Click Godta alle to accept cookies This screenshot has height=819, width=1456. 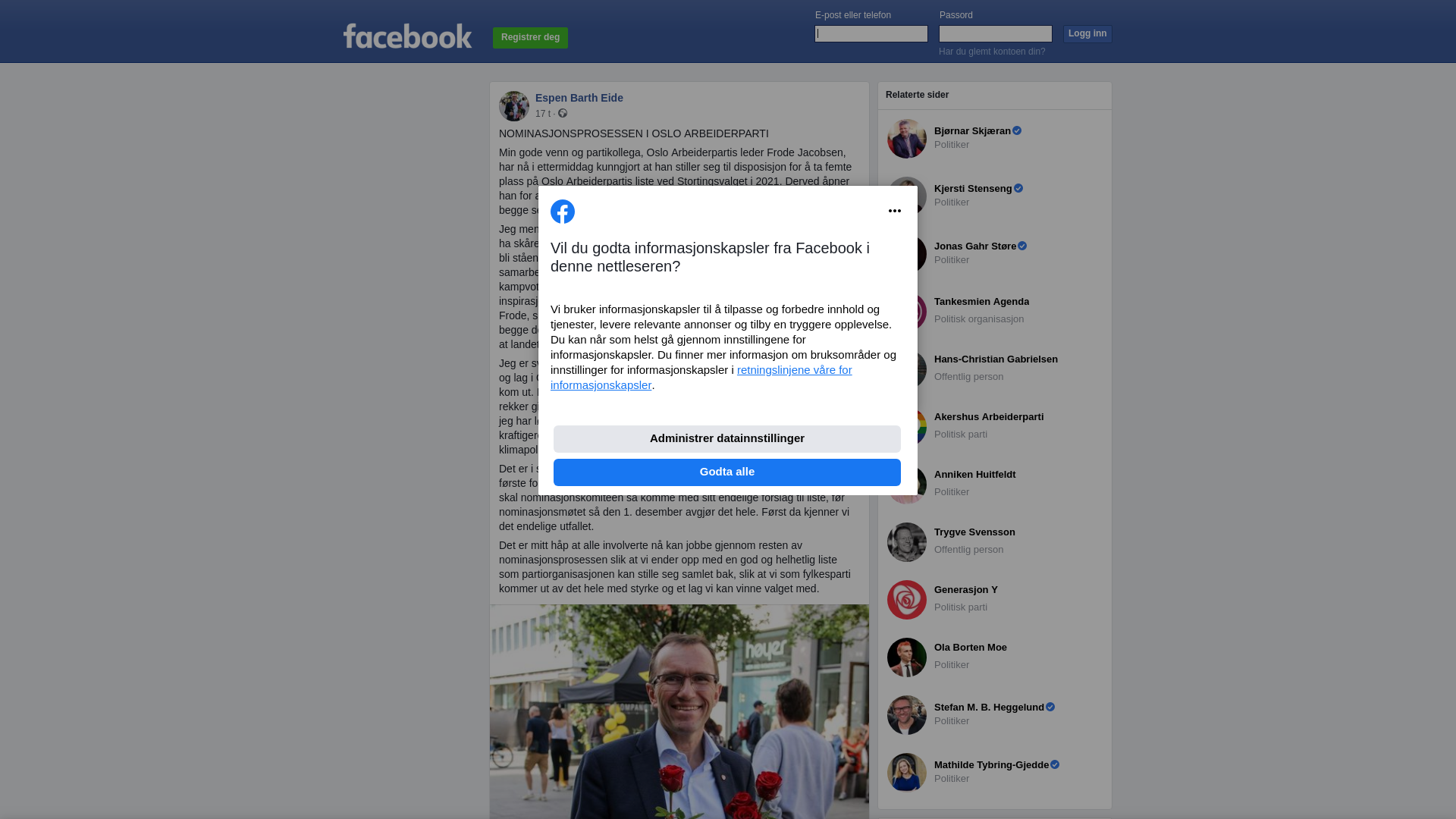tap(727, 472)
